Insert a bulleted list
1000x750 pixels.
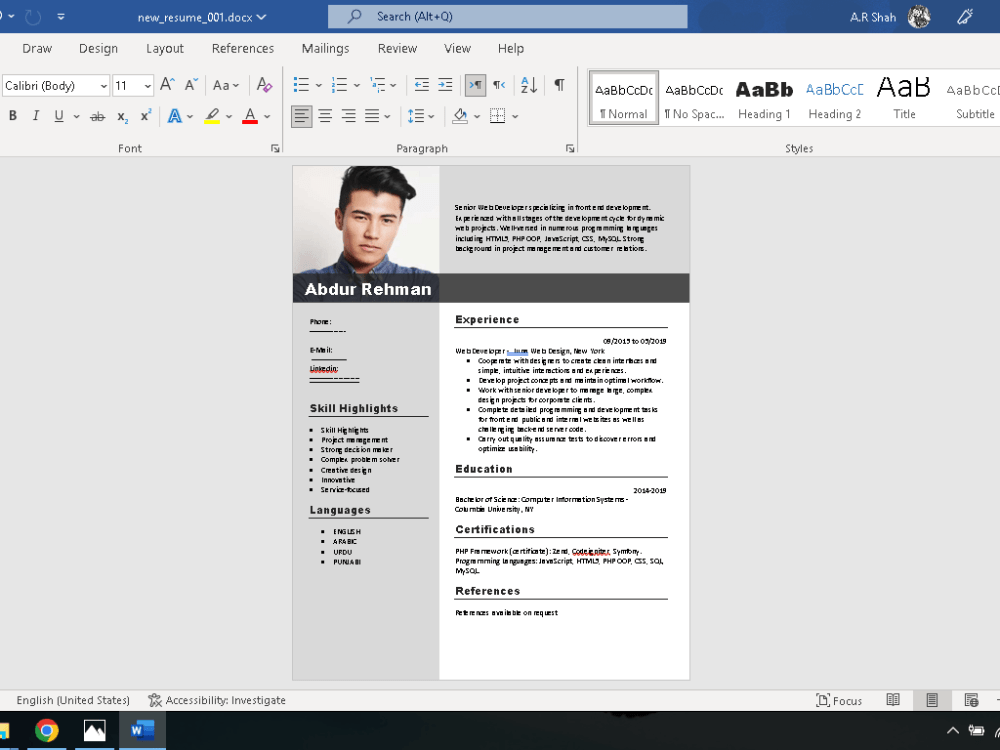301,85
